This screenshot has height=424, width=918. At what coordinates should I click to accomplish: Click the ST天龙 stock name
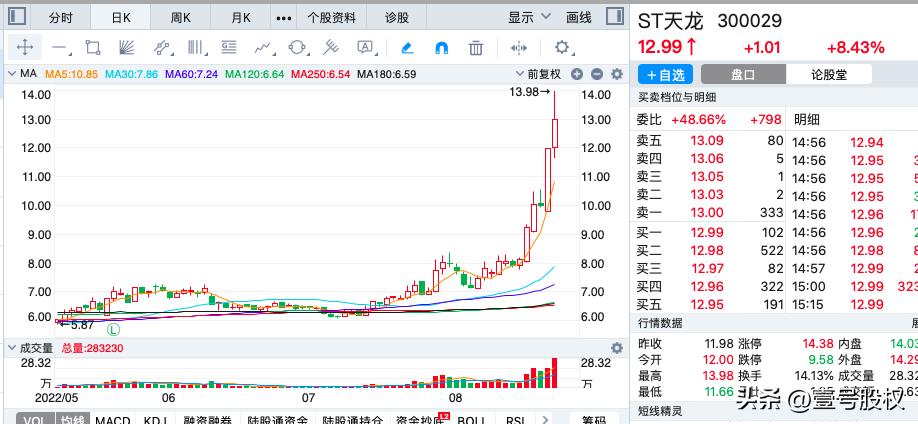point(672,21)
